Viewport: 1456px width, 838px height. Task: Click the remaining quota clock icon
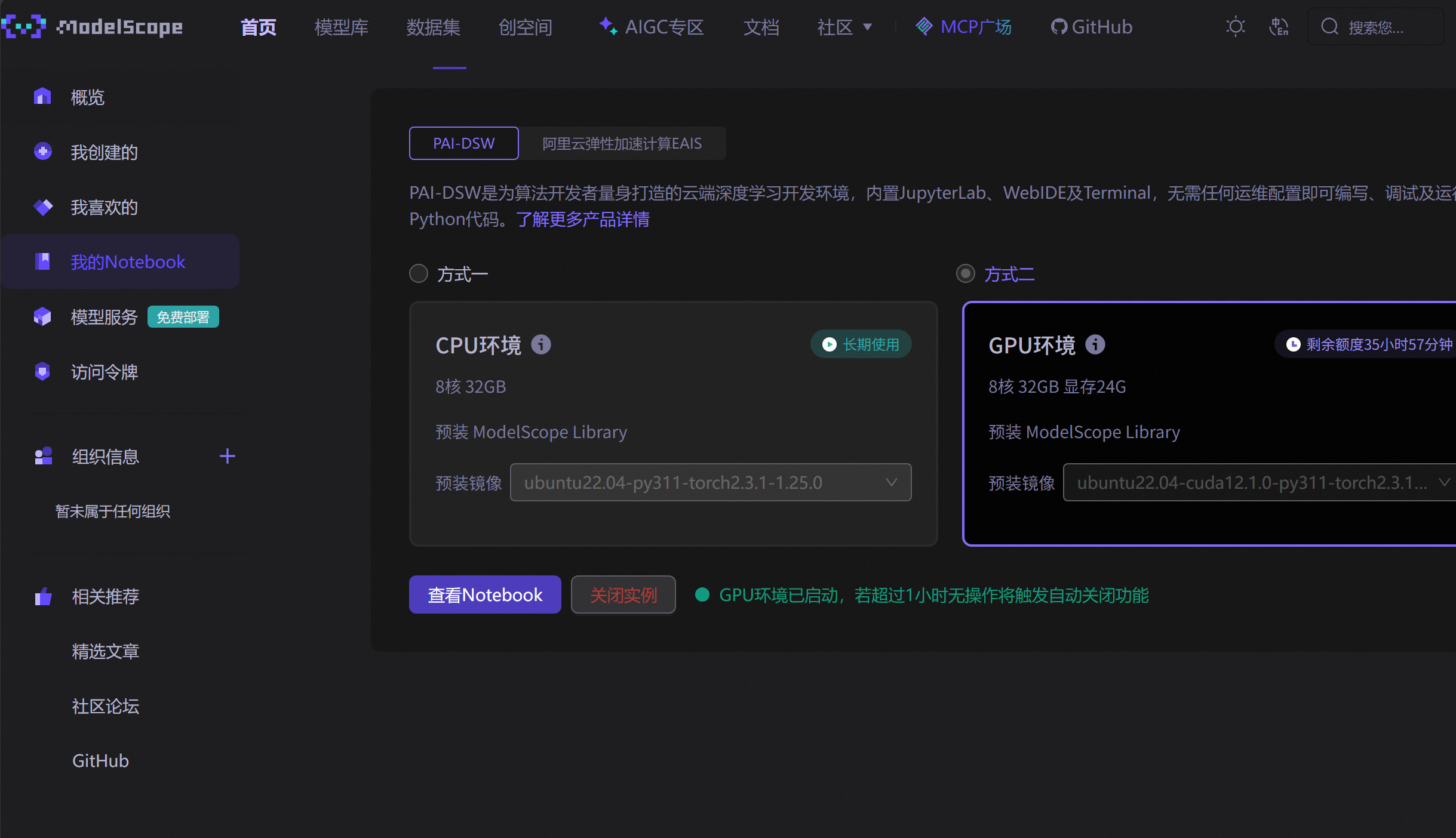pos(1293,344)
